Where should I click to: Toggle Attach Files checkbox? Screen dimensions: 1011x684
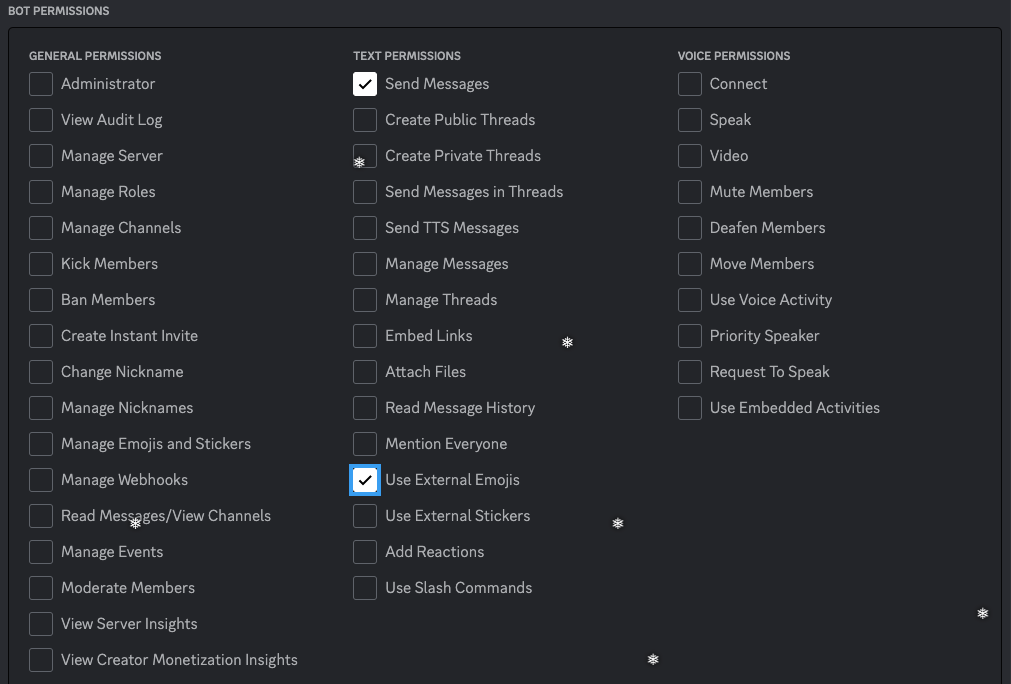(x=364, y=372)
